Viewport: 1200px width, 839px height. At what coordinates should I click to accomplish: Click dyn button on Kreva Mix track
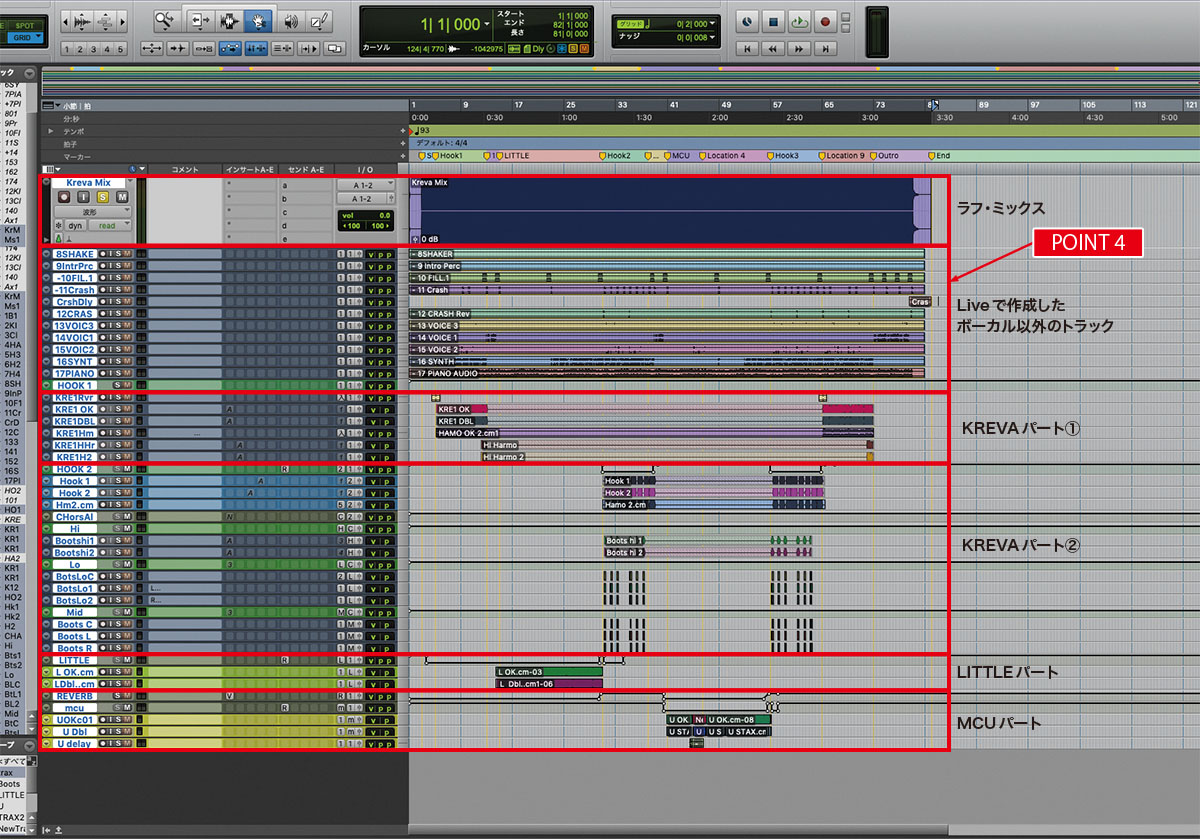coord(75,225)
